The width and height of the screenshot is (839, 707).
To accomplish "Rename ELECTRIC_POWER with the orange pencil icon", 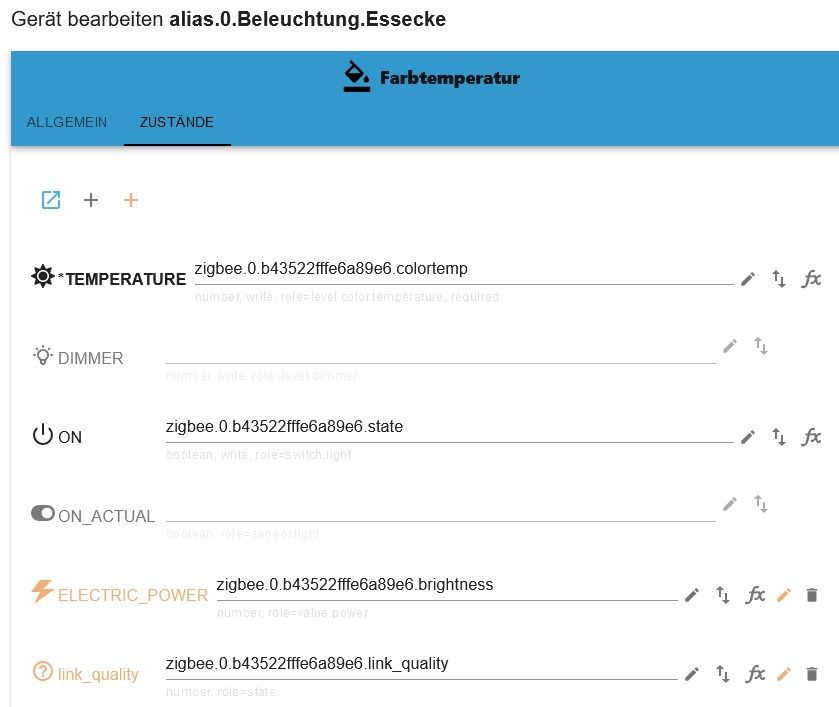I will coord(783,595).
